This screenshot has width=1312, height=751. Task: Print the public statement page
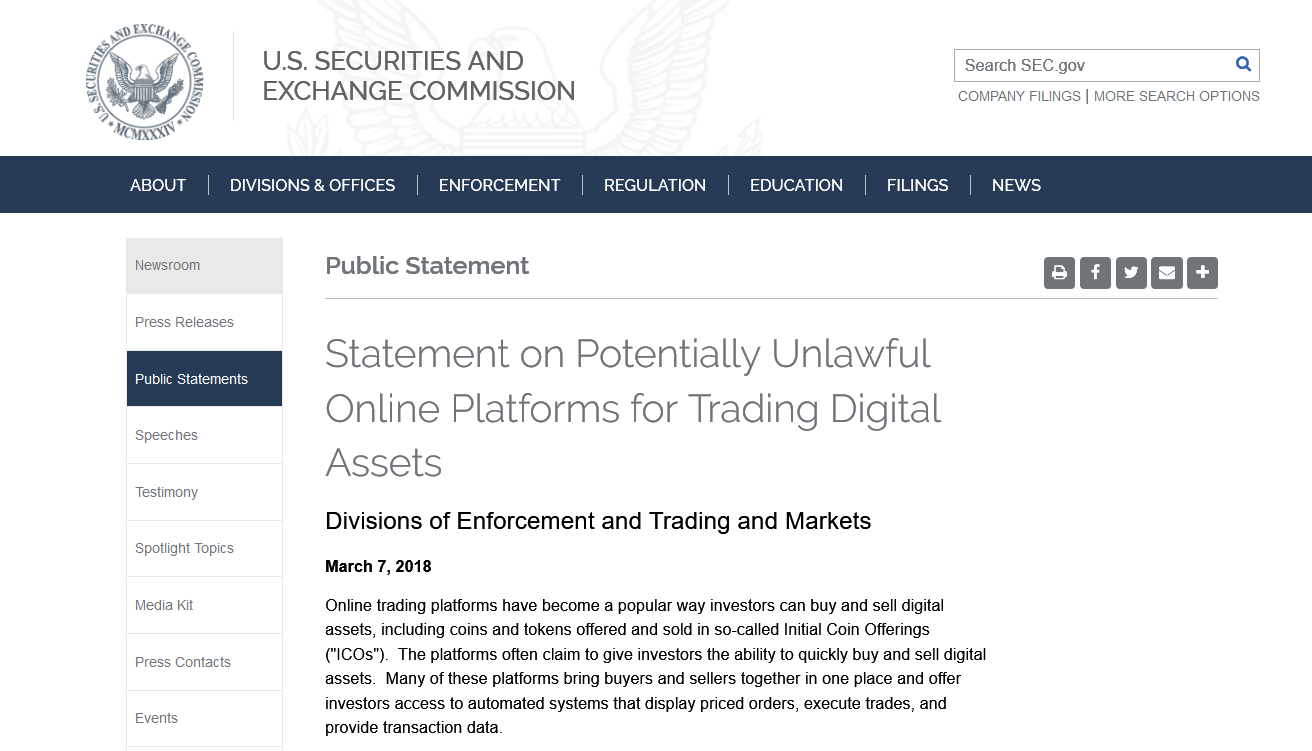coord(1059,272)
